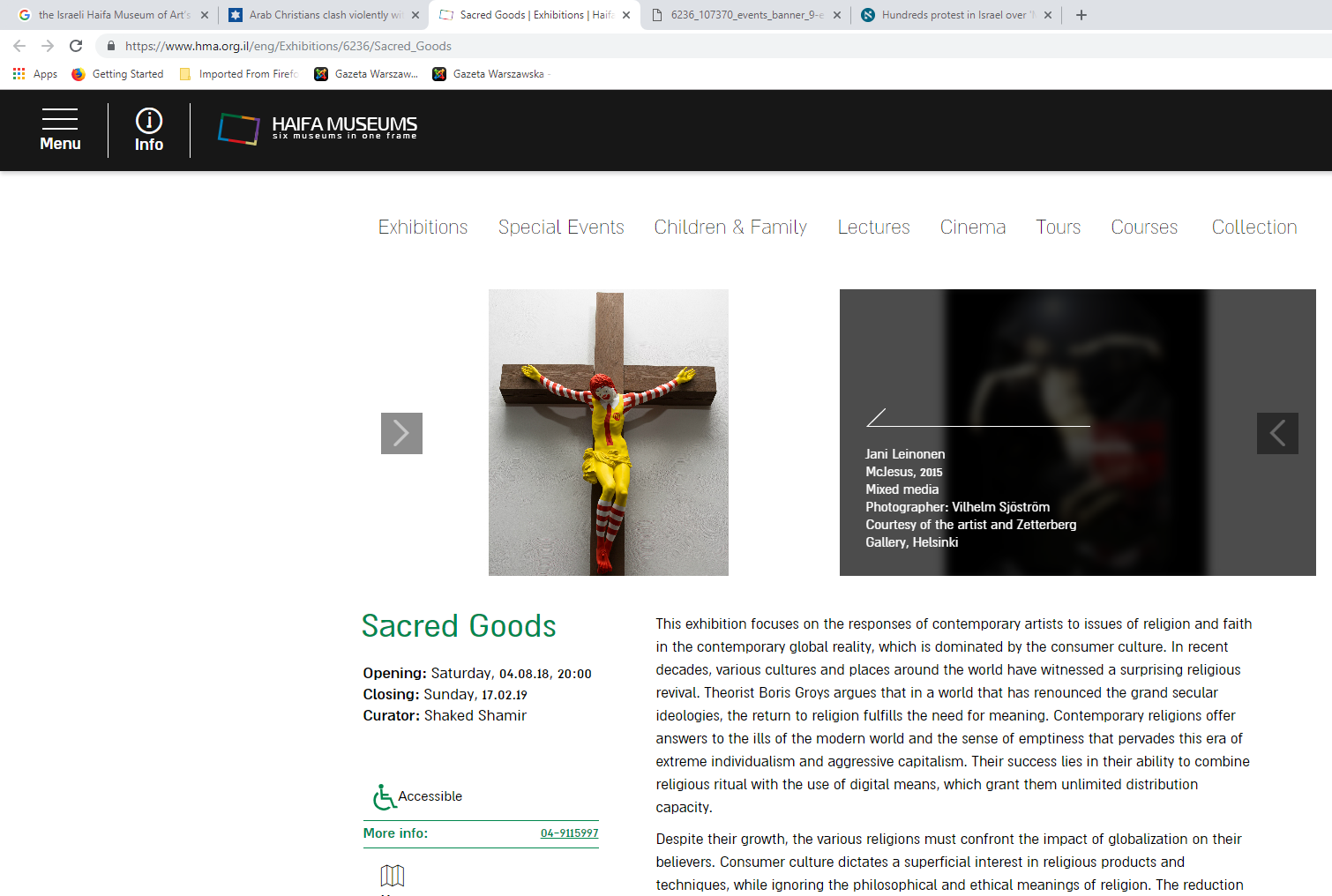Switch to Hundreds protest in Israel tab
Screen dimensions: 1332x896
(x=953, y=15)
